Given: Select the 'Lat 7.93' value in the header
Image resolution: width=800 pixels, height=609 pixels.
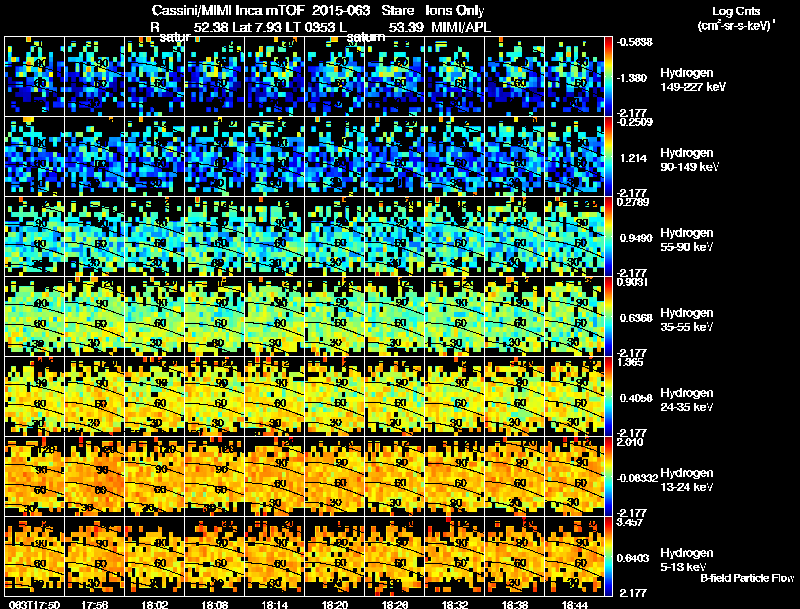Looking at the screenshot, I should [256, 27].
